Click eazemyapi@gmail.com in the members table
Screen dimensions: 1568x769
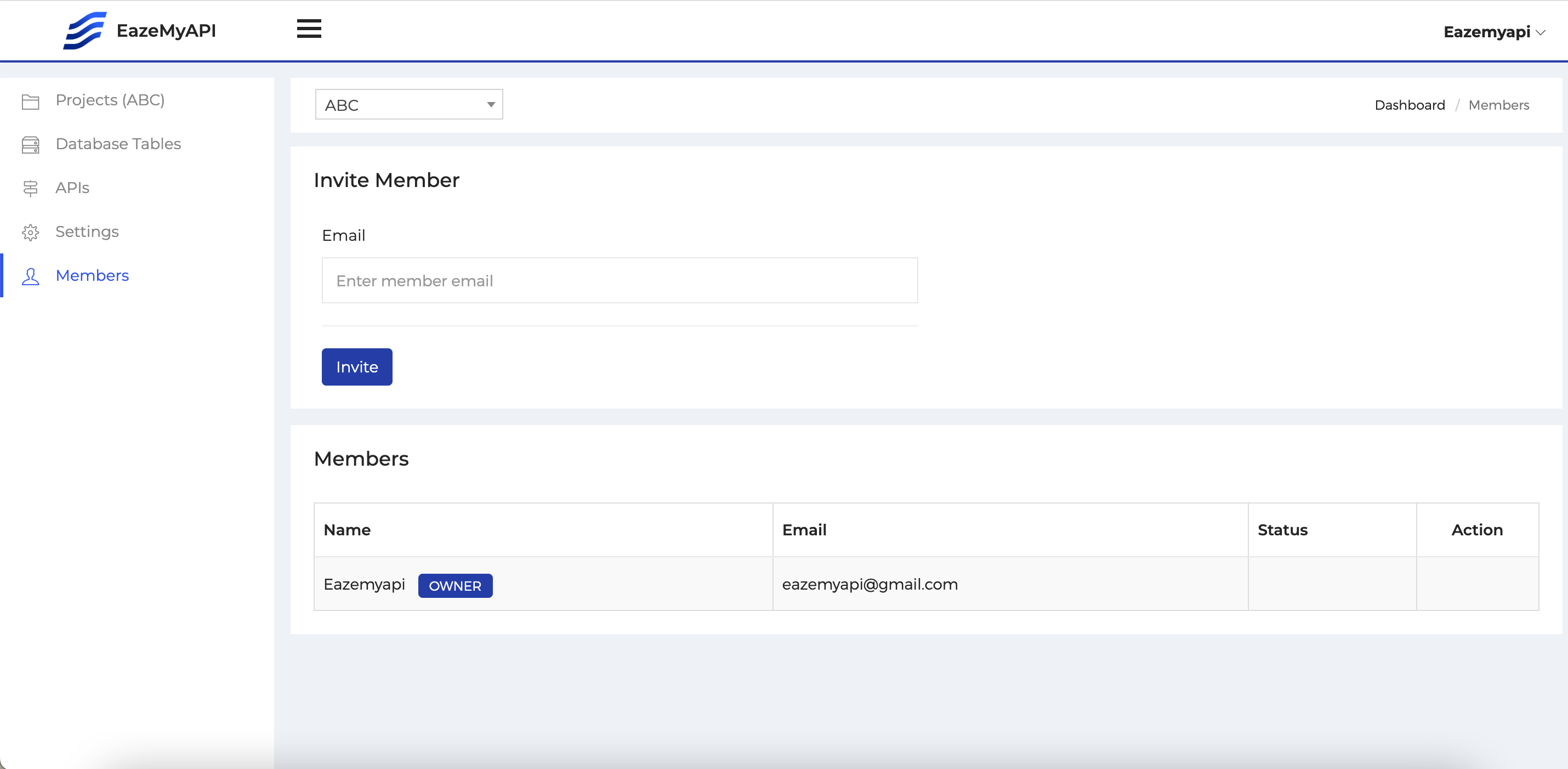pyautogui.click(x=870, y=584)
